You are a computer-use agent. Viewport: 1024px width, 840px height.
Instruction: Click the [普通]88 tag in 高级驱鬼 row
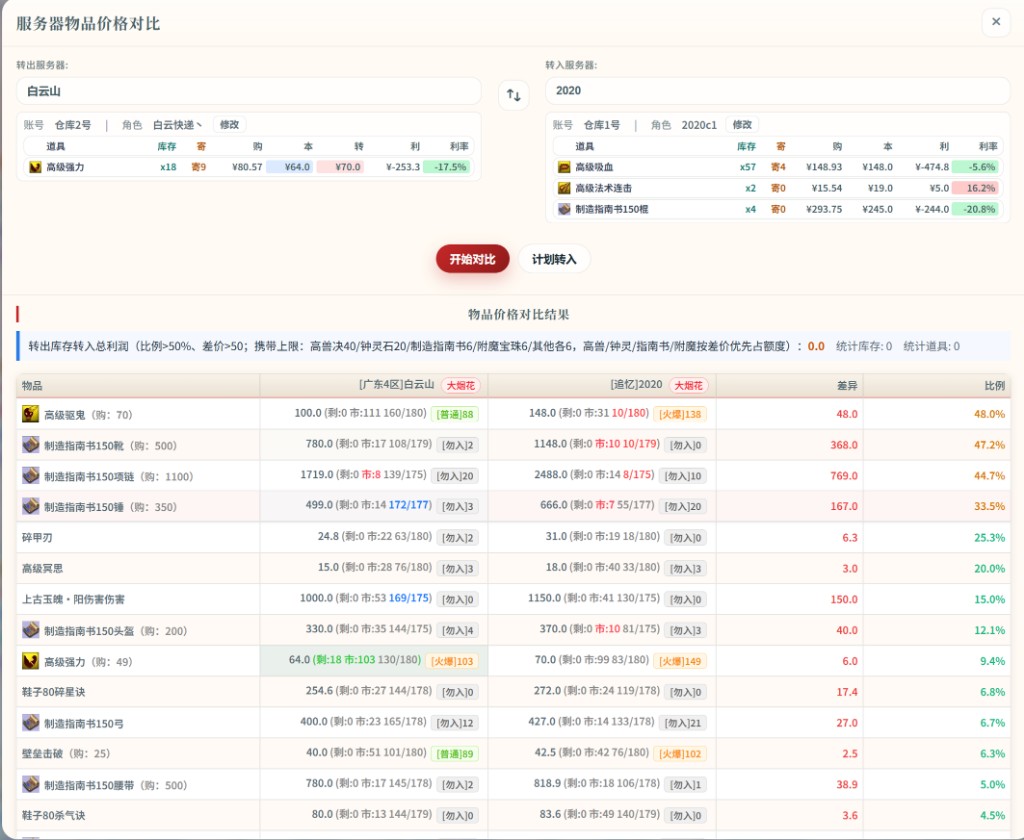coord(456,414)
